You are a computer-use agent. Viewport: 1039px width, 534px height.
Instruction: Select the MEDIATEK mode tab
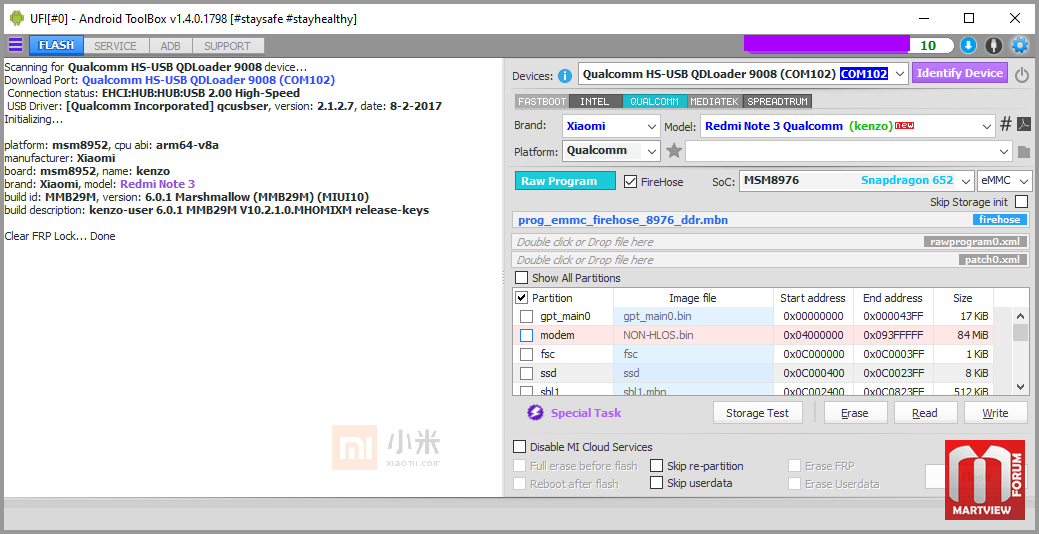pos(715,101)
